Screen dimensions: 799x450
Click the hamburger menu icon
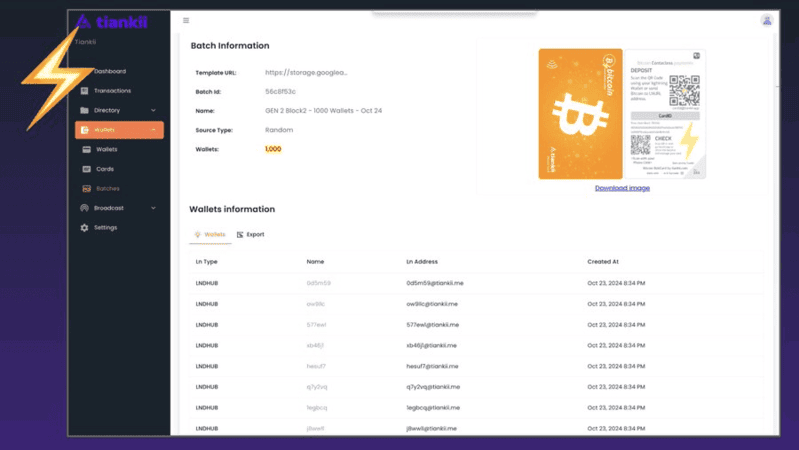186,20
